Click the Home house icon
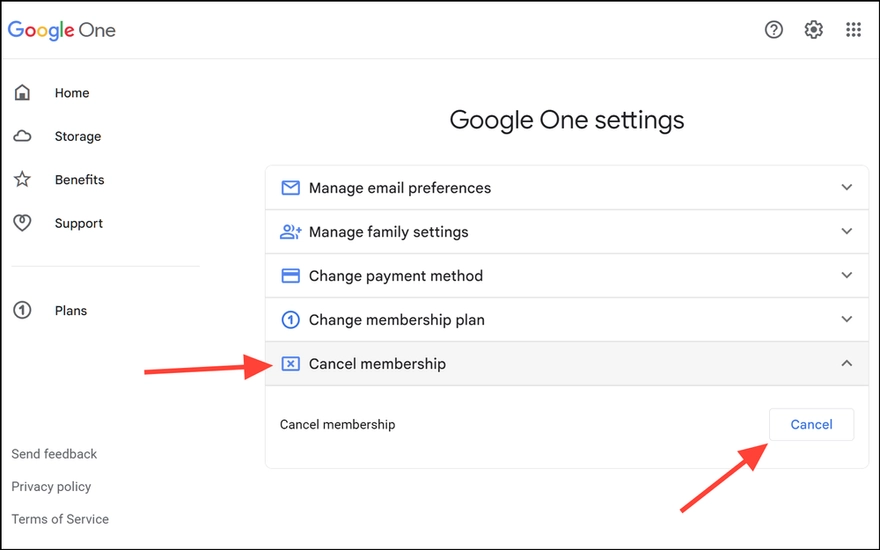This screenshot has height=550, width=880. pyautogui.click(x=22, y=93)
